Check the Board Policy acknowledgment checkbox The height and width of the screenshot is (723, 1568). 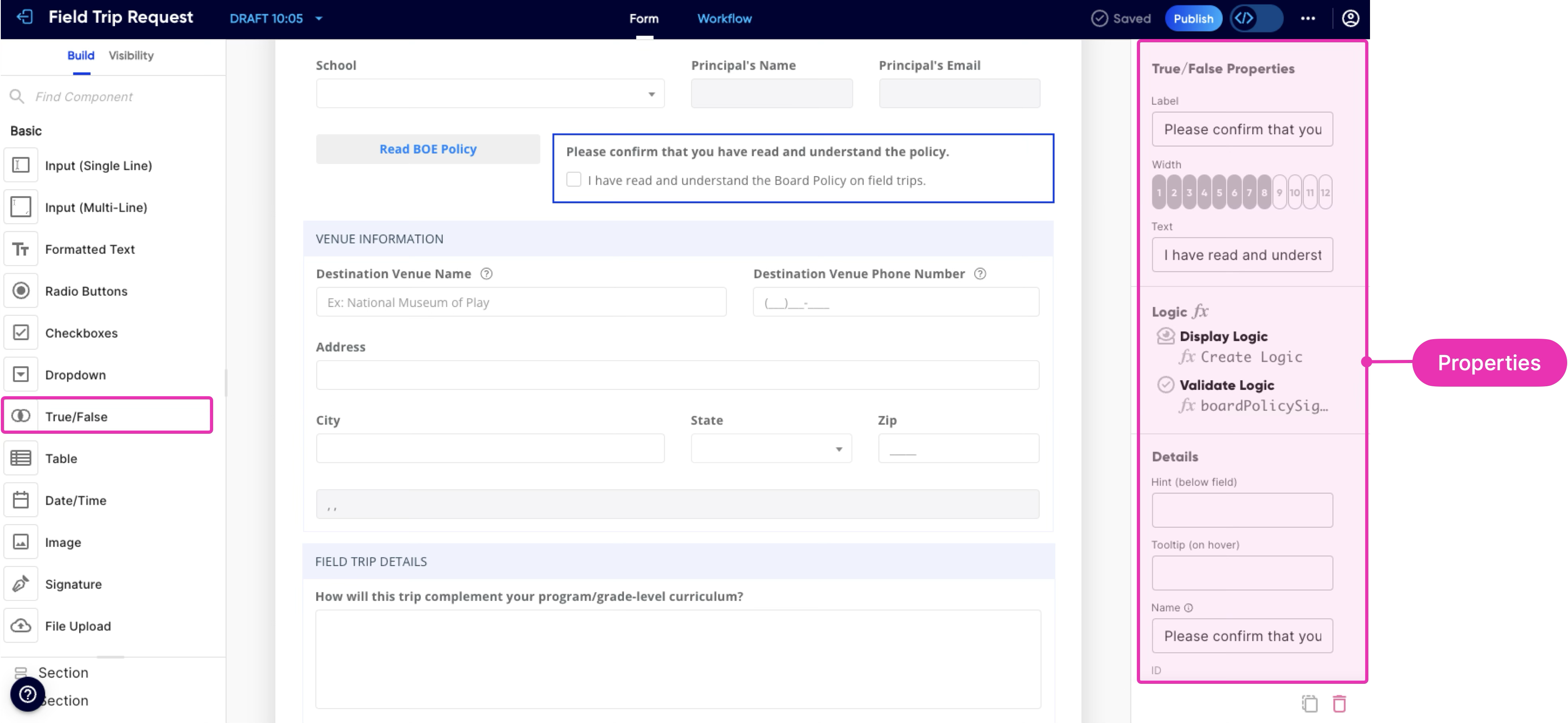coord(573,180)
